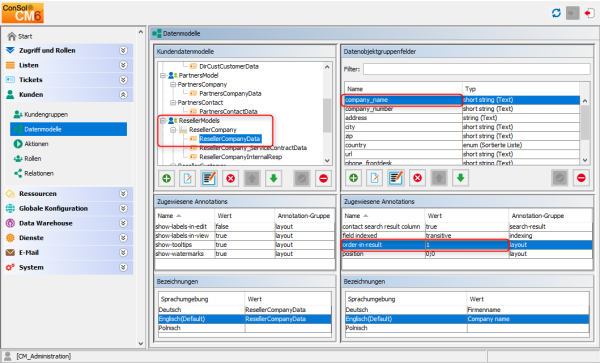The height and width of the screenshot is (363, 600).
Task: Expand Data Warehouse section
Action: pyautogui.click(x=123, y=223)
